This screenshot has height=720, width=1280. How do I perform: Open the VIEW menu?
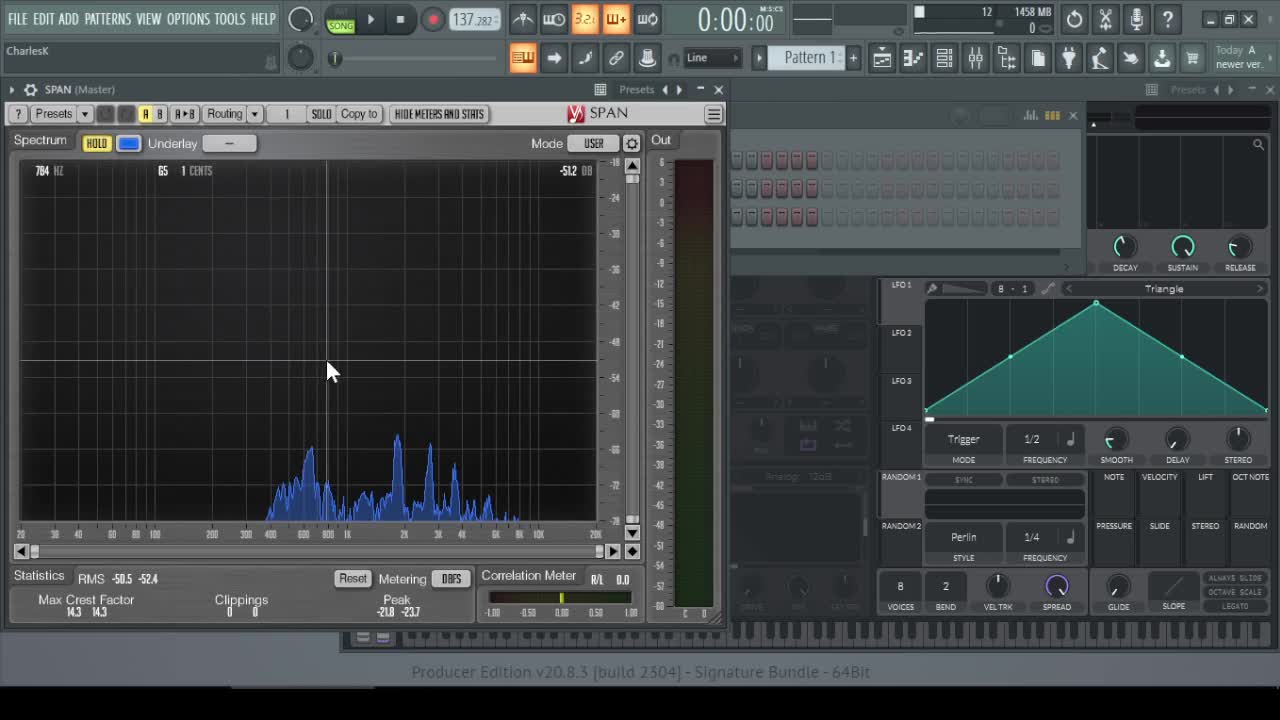(148, 19)
